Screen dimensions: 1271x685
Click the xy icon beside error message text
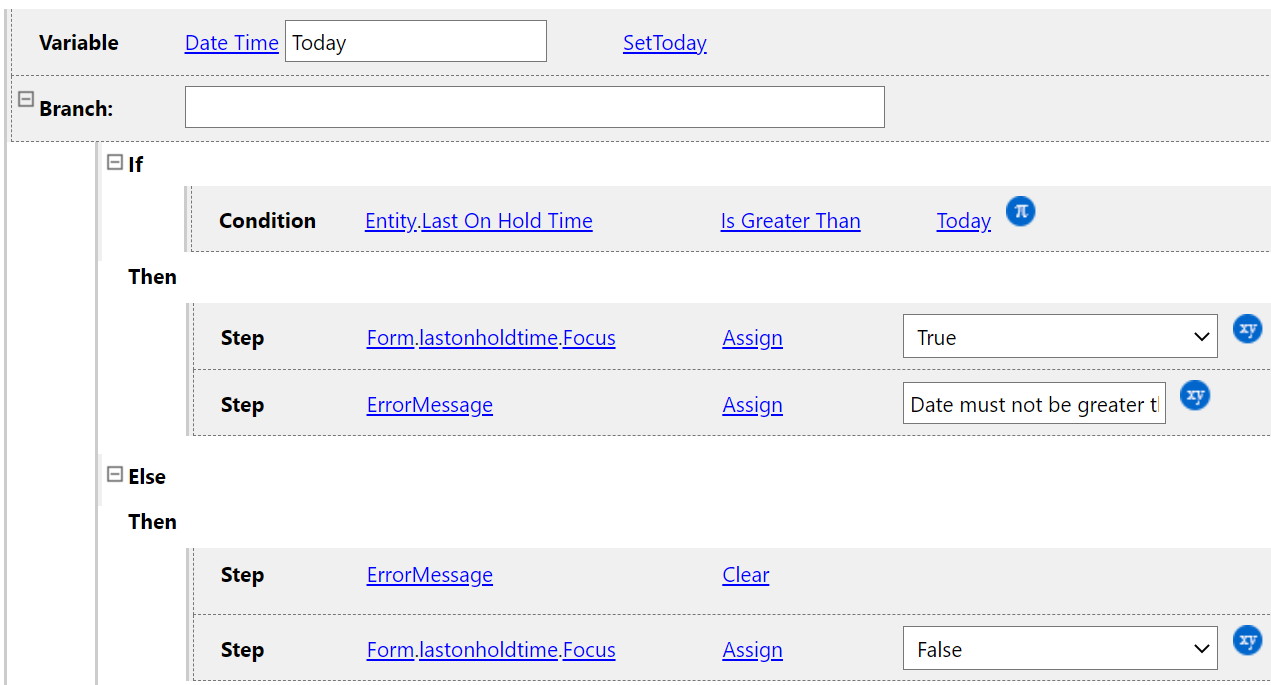point(1195,396)
